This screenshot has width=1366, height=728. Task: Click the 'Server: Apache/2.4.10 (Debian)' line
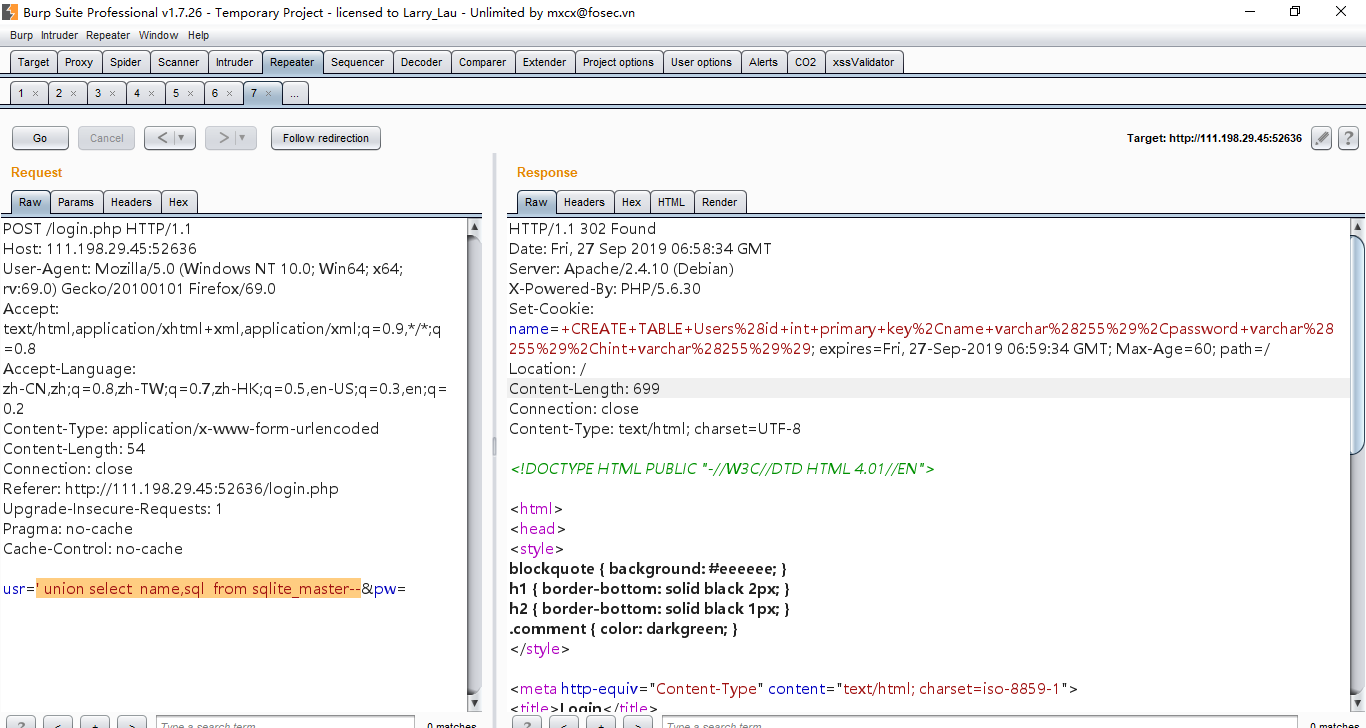point(621,269)
